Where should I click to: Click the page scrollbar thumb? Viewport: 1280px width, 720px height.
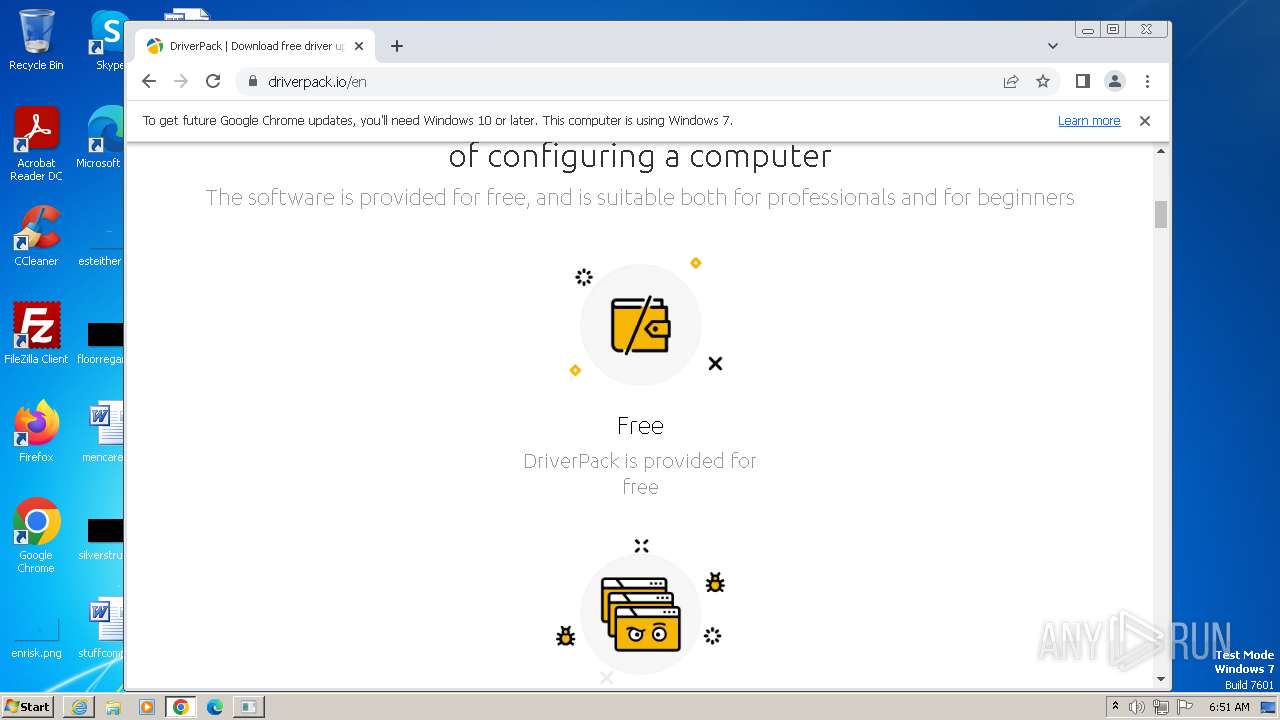click(x=1161, y=214)
